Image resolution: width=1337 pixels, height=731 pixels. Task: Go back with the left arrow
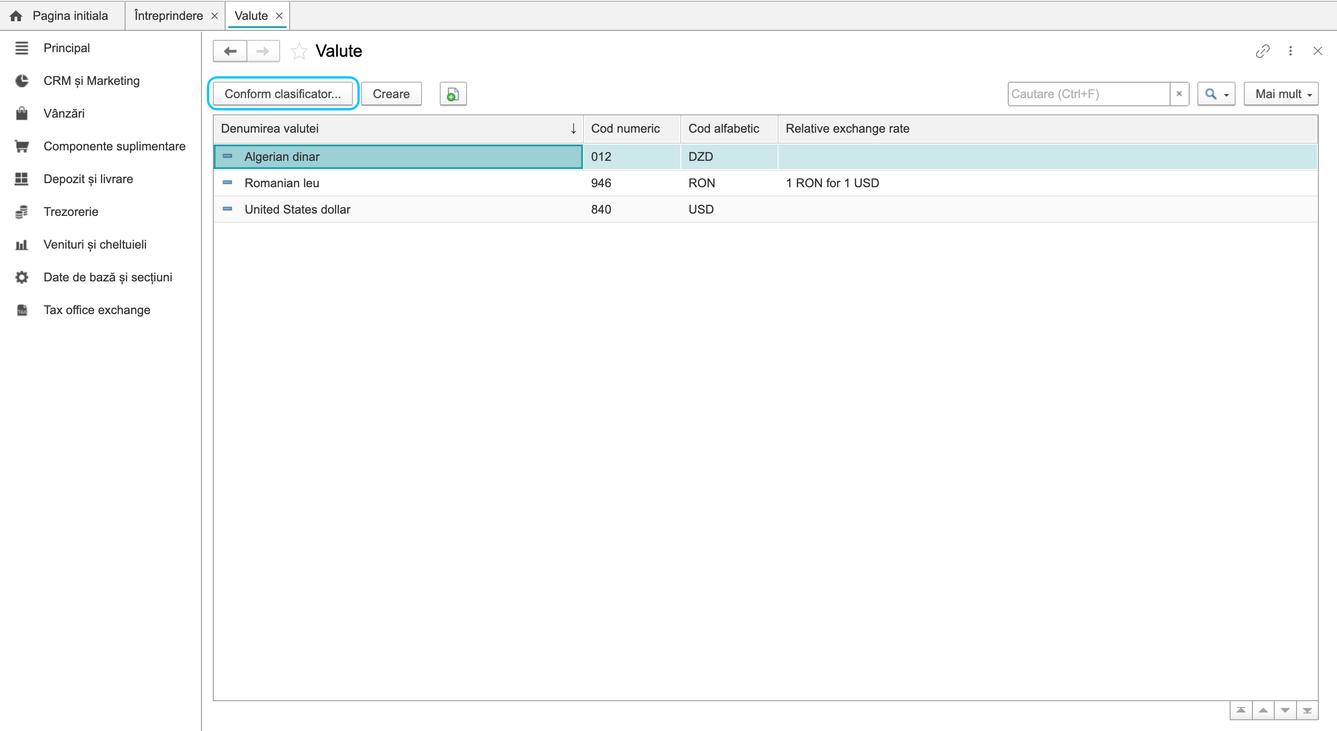[x=230, y=51]
